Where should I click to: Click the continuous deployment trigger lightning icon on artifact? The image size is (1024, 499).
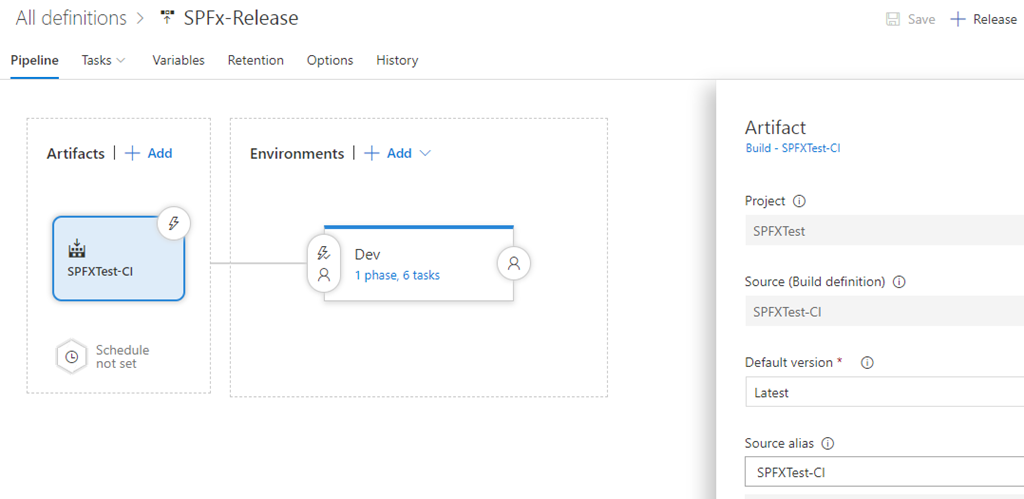(174, 224)
